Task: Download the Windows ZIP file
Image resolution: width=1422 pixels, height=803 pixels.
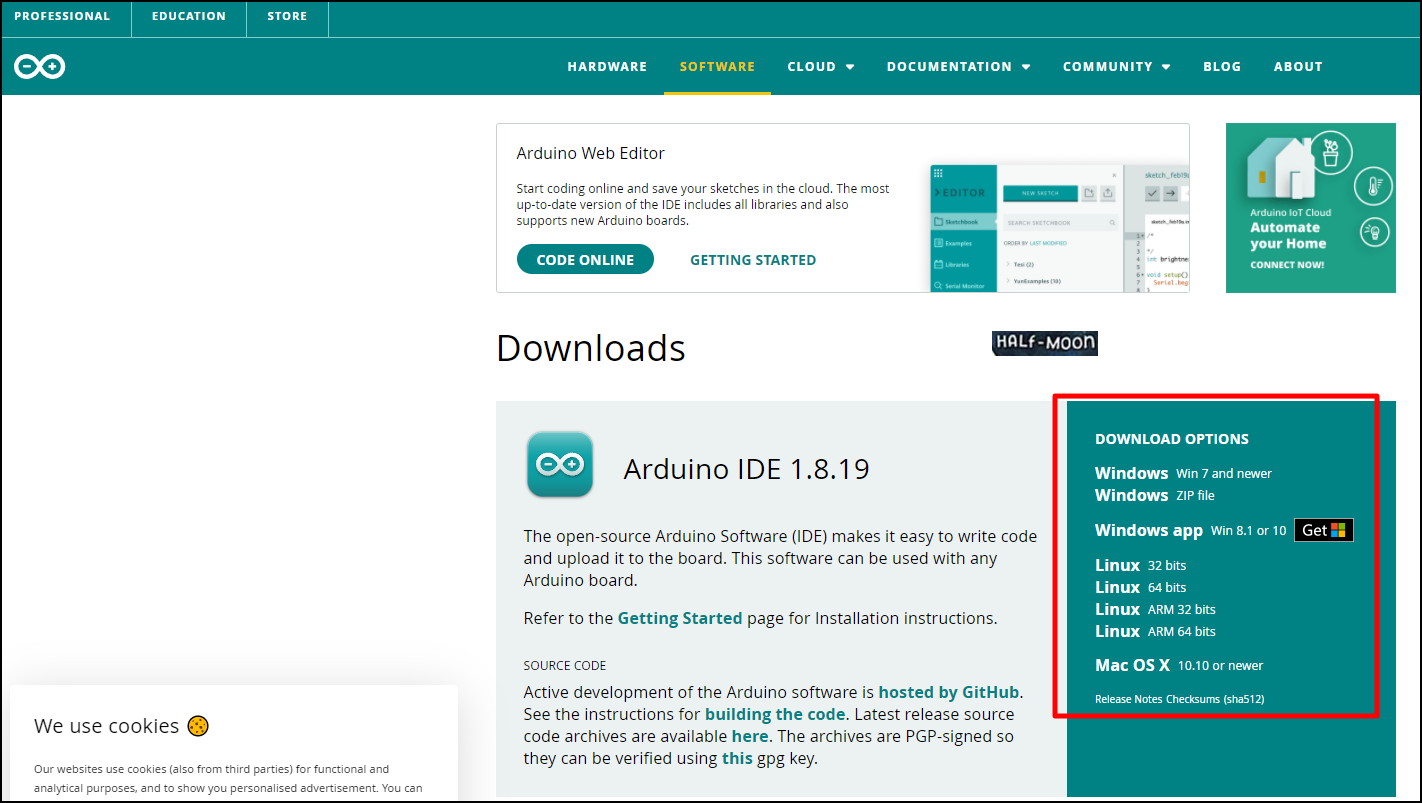Action: pos(1155,495)
